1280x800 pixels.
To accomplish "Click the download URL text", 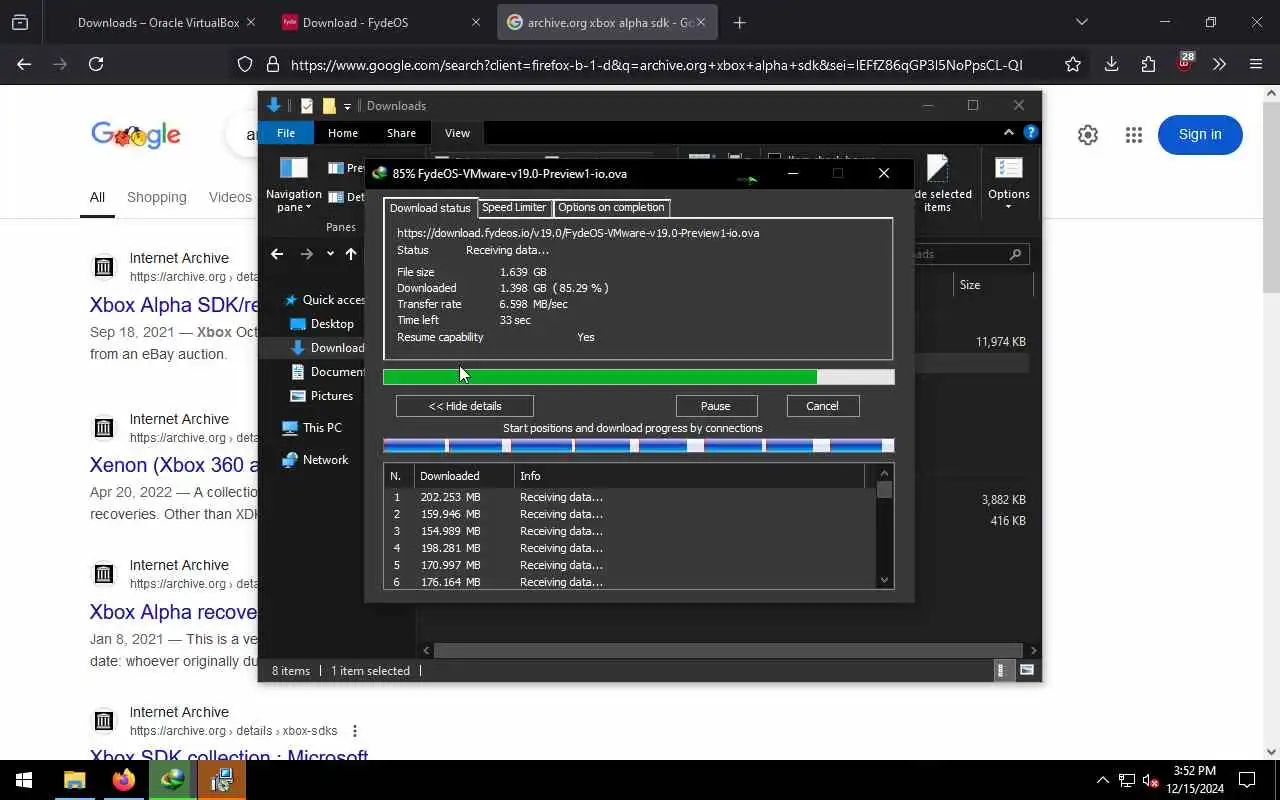I will 578,233.
